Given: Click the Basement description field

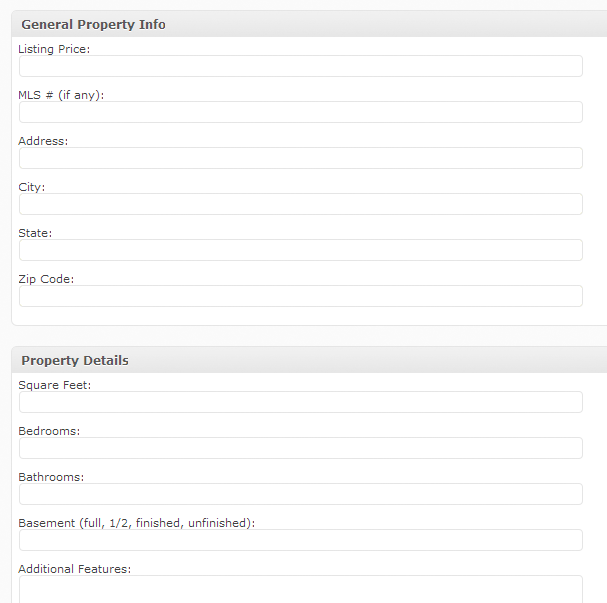Looking at the screenshot, I should pyautogui.click(x=301, y=541).
